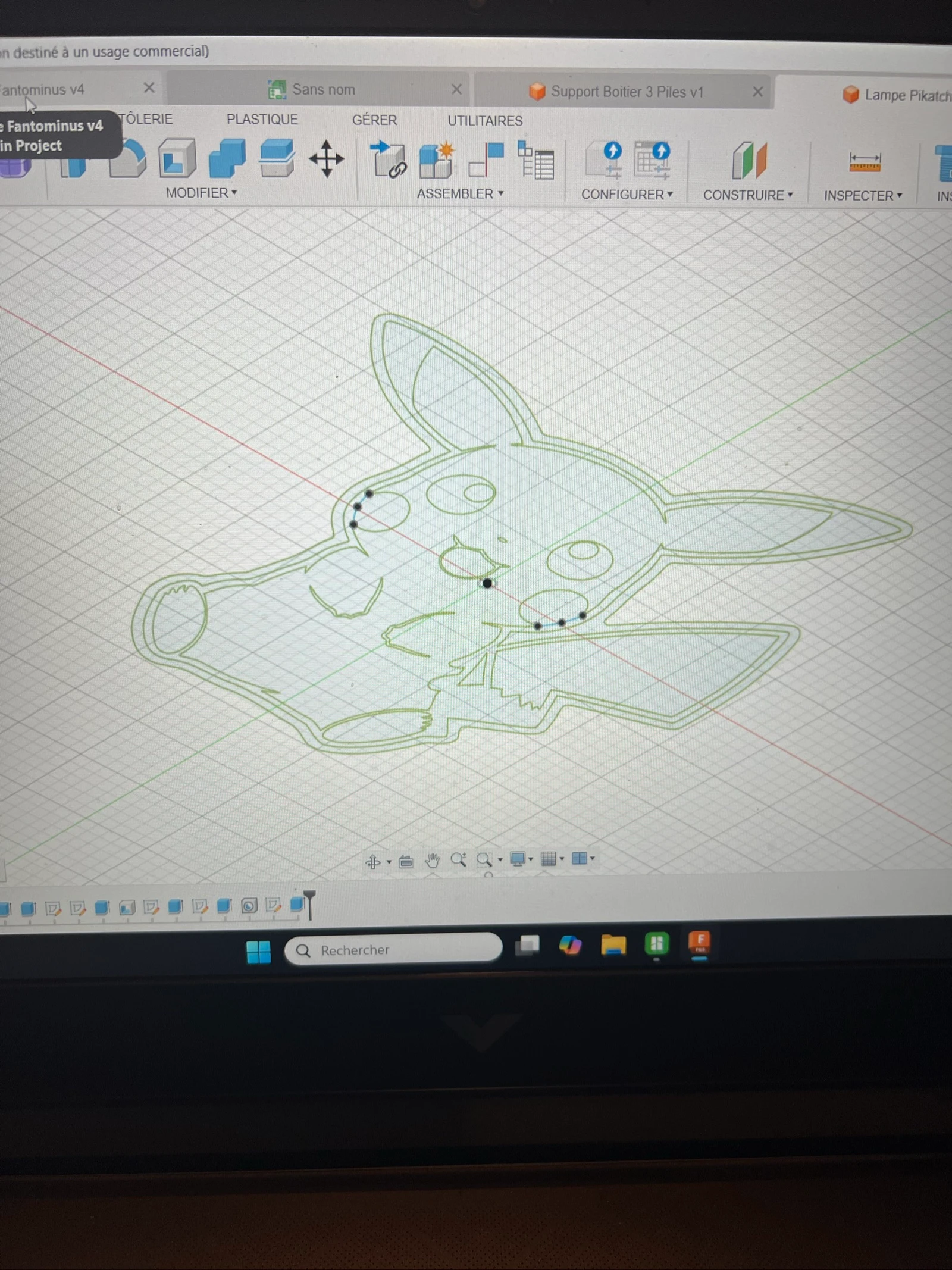Viewport: 952px width, 1270px height.
Task: Click the Viewports layout icon
Action: (580, 858)
